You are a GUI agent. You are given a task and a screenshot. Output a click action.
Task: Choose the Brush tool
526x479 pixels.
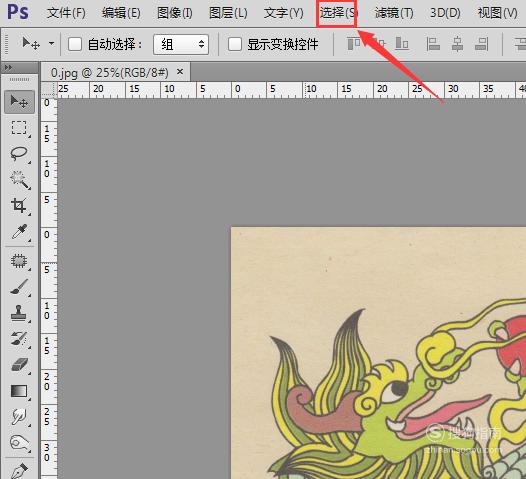pyautogui.click(x=19, y=287)
